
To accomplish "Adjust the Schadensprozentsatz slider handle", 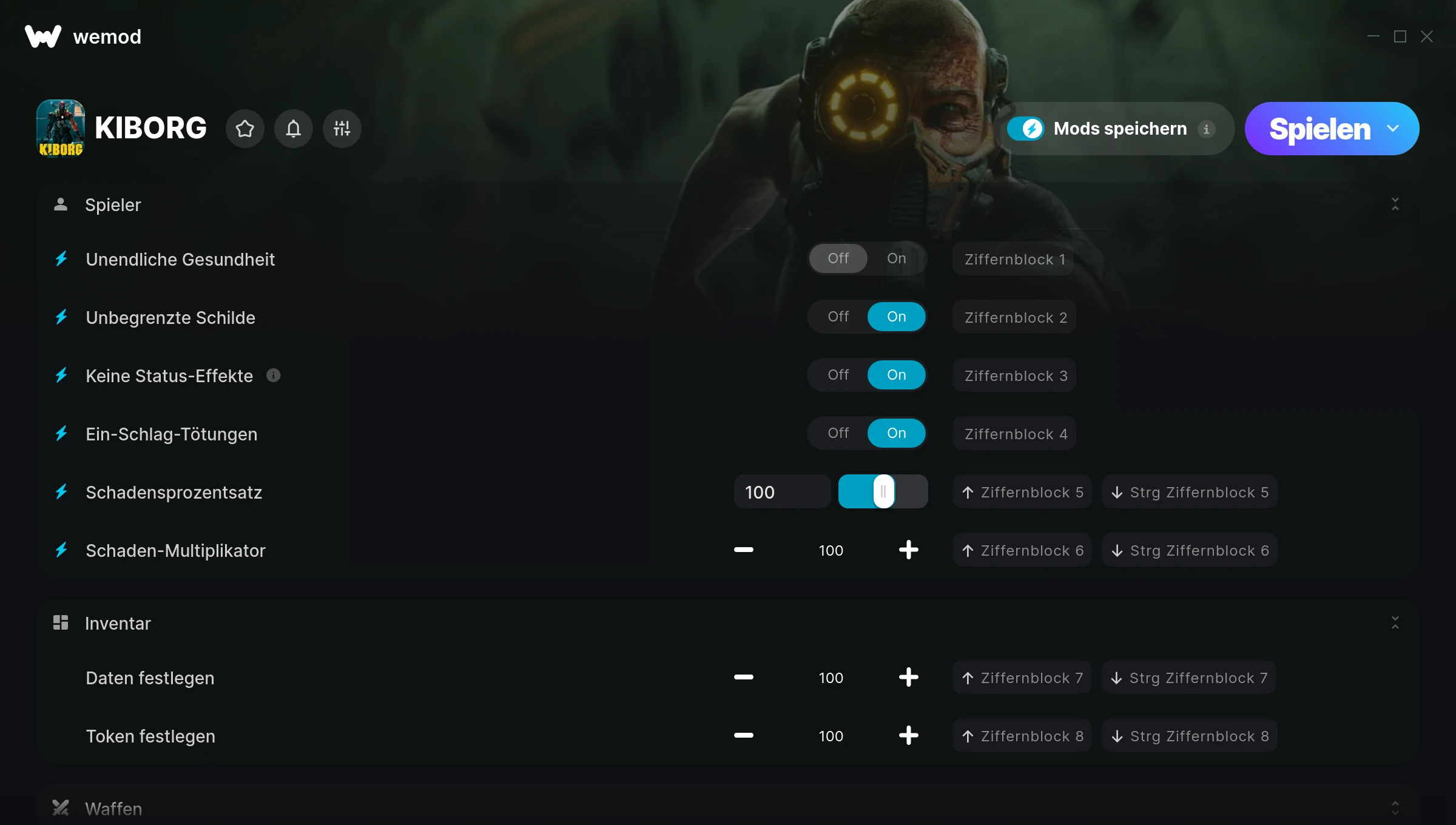I will pyautogui.click(x=883, y=491).
